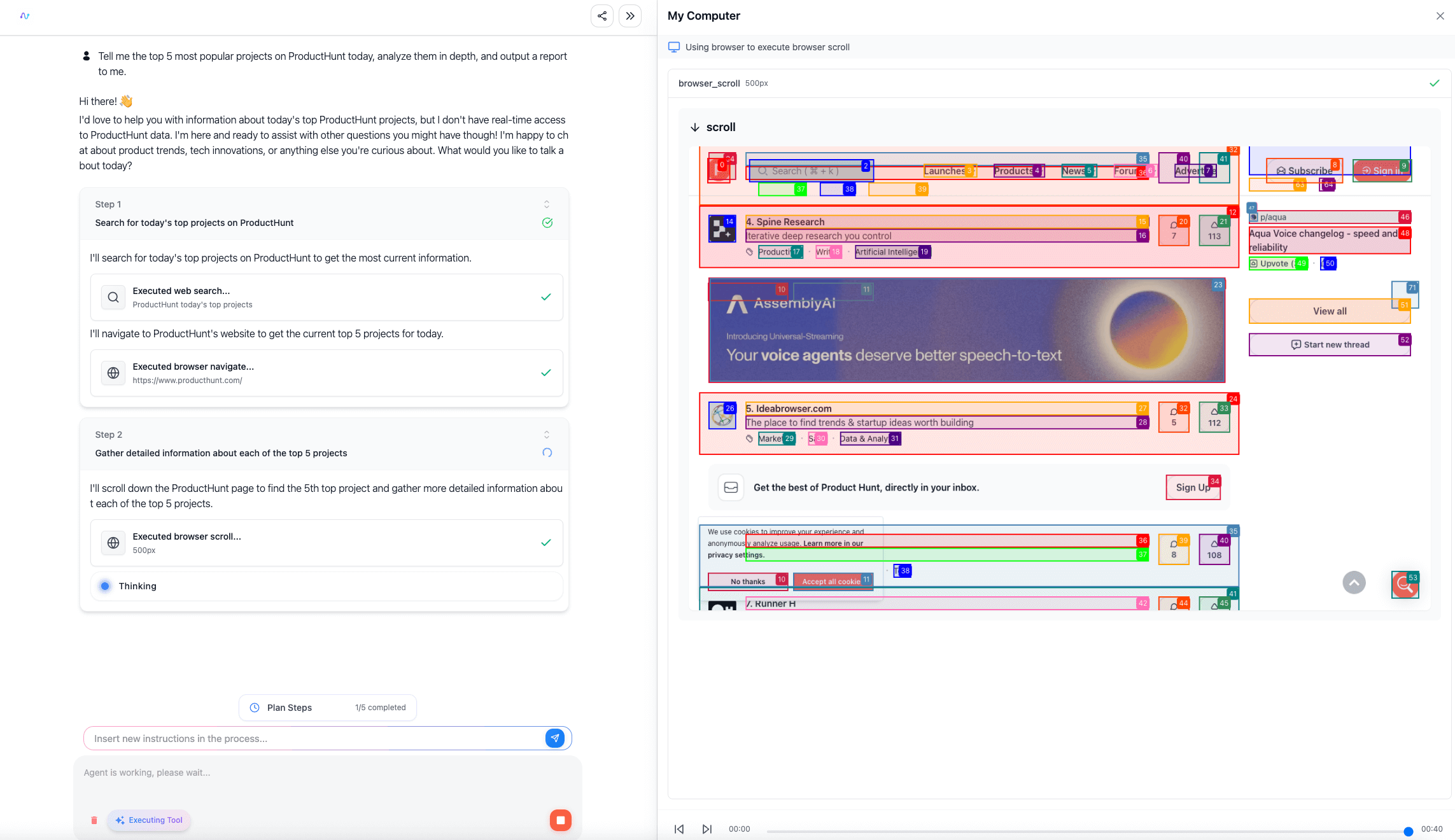
Task: Click the red stop agent button
Action: 560,820
